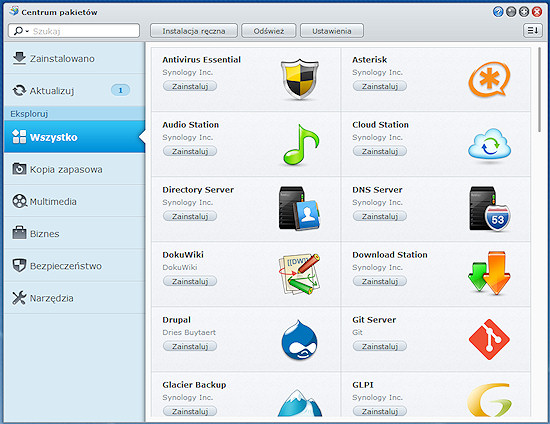Click the Directory Server title text
550x424 pixels.
tap(198, 190)
